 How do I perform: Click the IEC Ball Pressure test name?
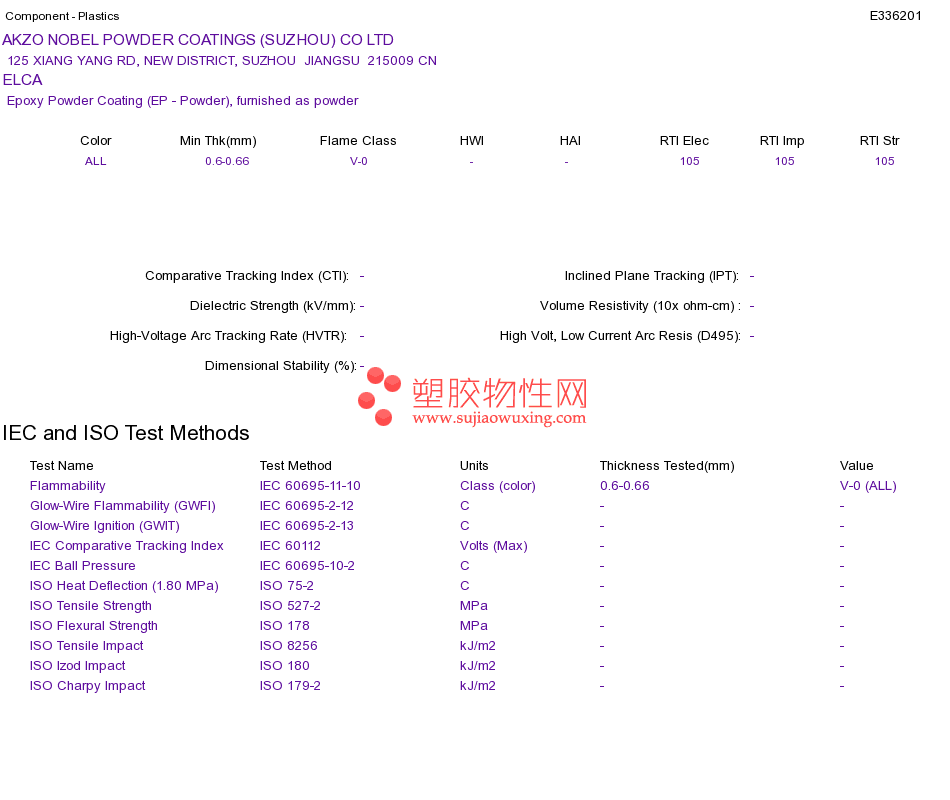tap(82, 565)
